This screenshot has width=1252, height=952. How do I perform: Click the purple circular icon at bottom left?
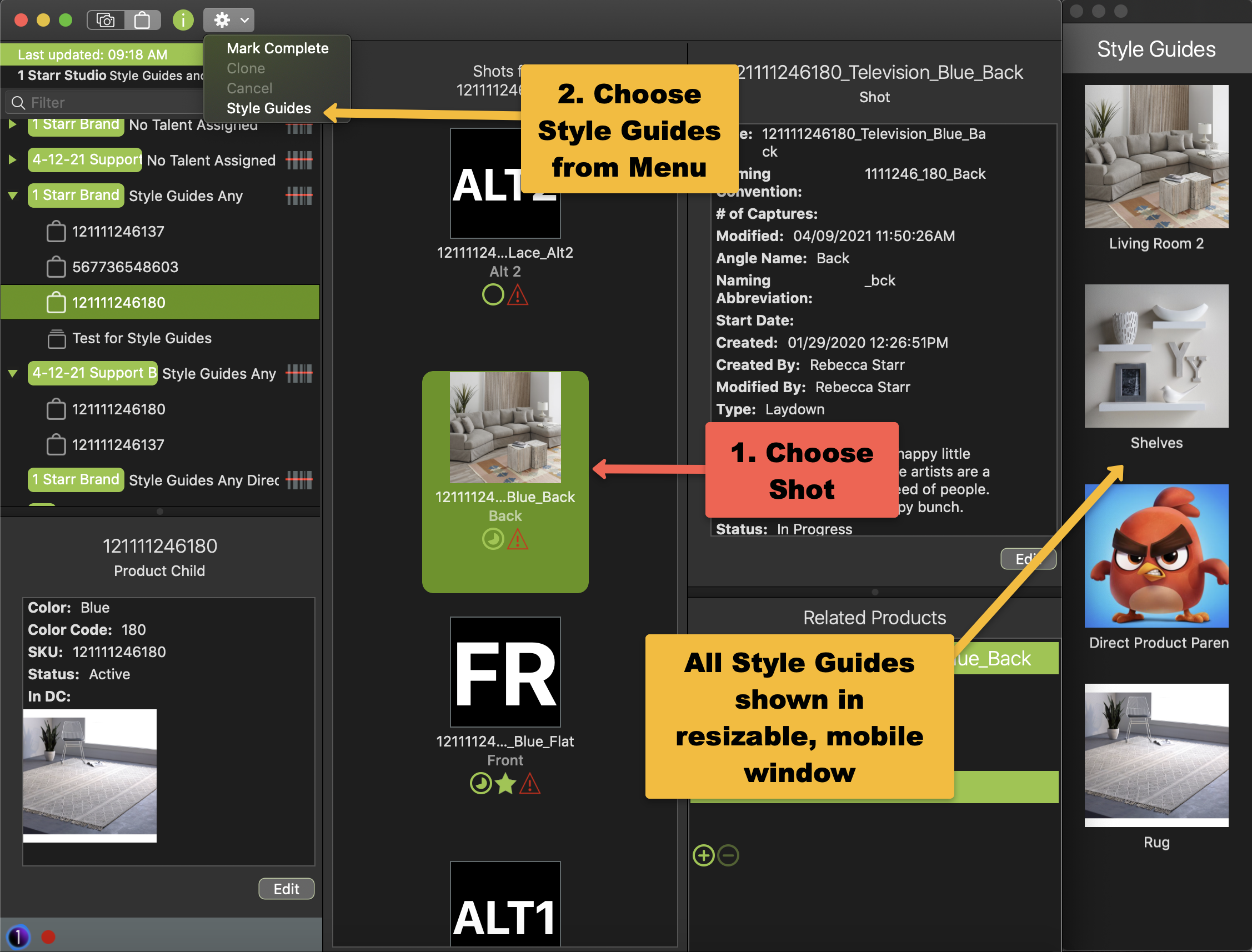18,937
